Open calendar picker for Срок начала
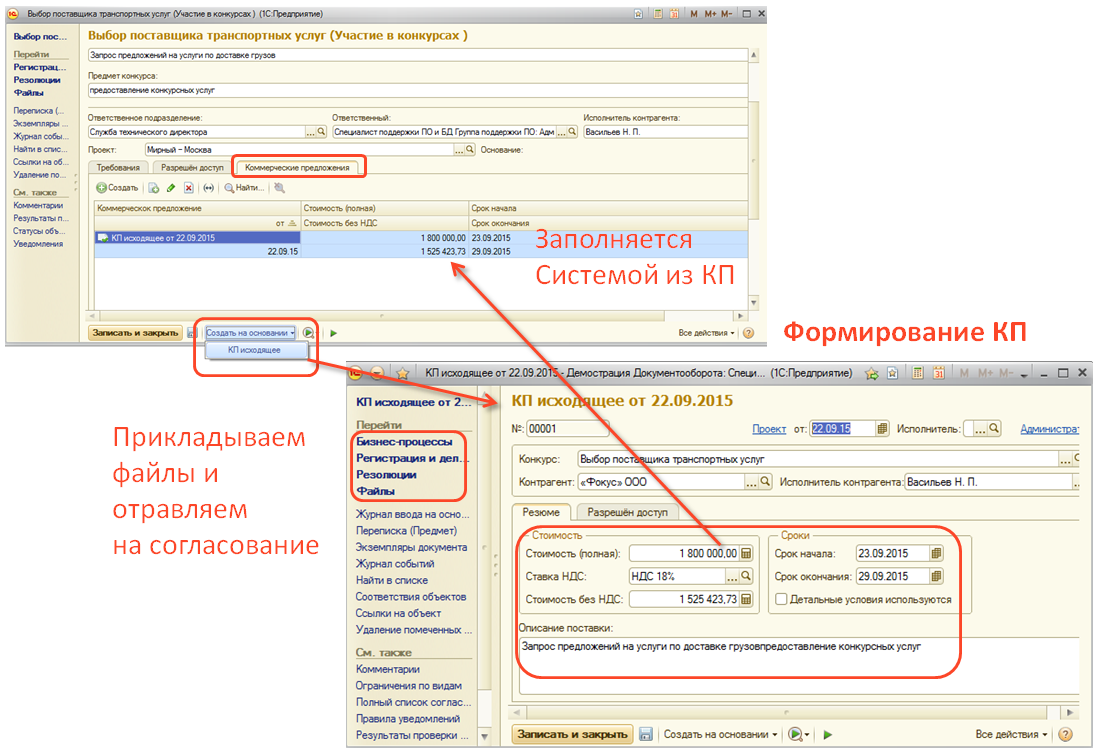Image resolution: width=1098 pixels, height=753 pixels. 936,553
